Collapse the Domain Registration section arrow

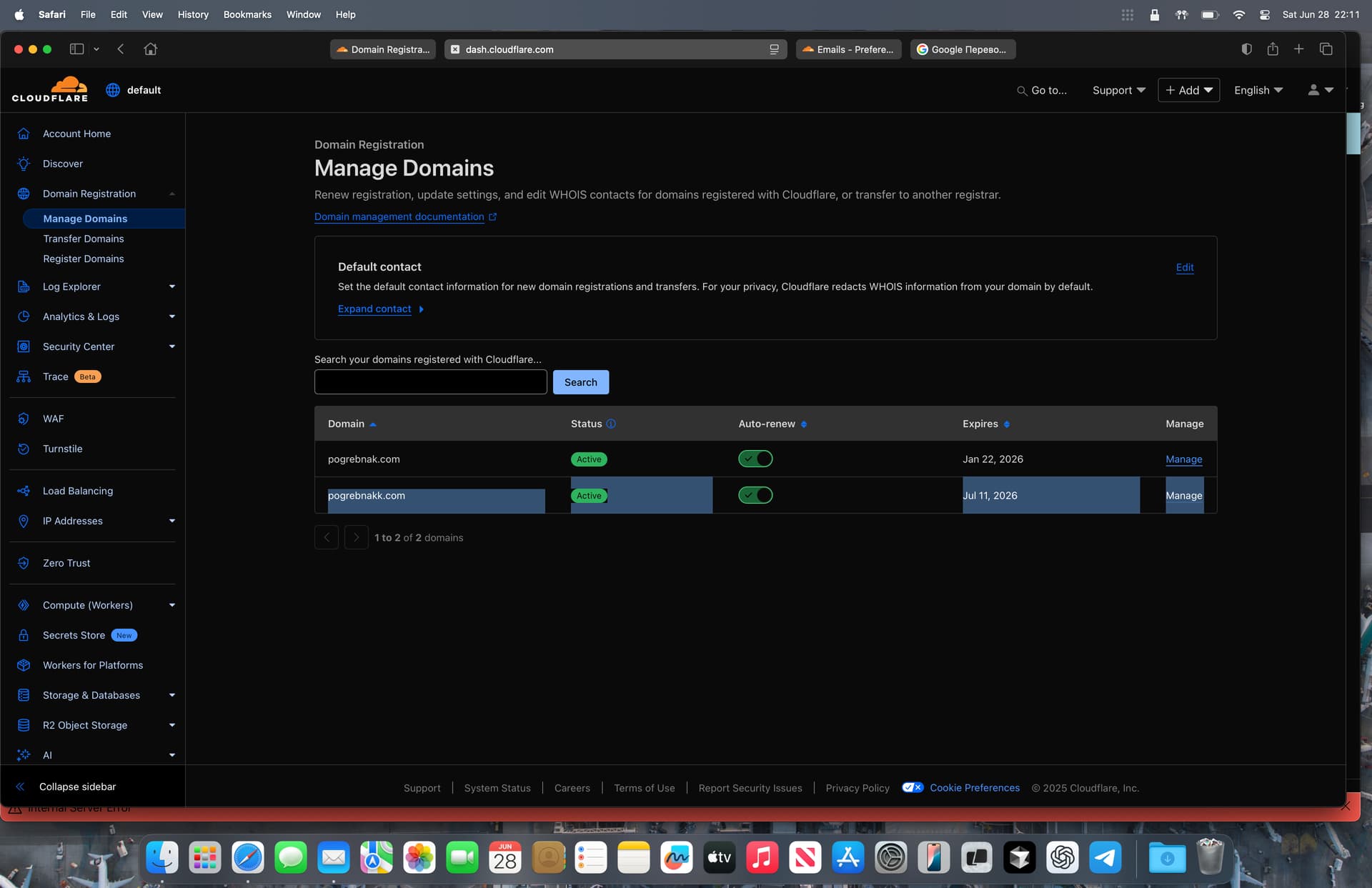(172, 194)
